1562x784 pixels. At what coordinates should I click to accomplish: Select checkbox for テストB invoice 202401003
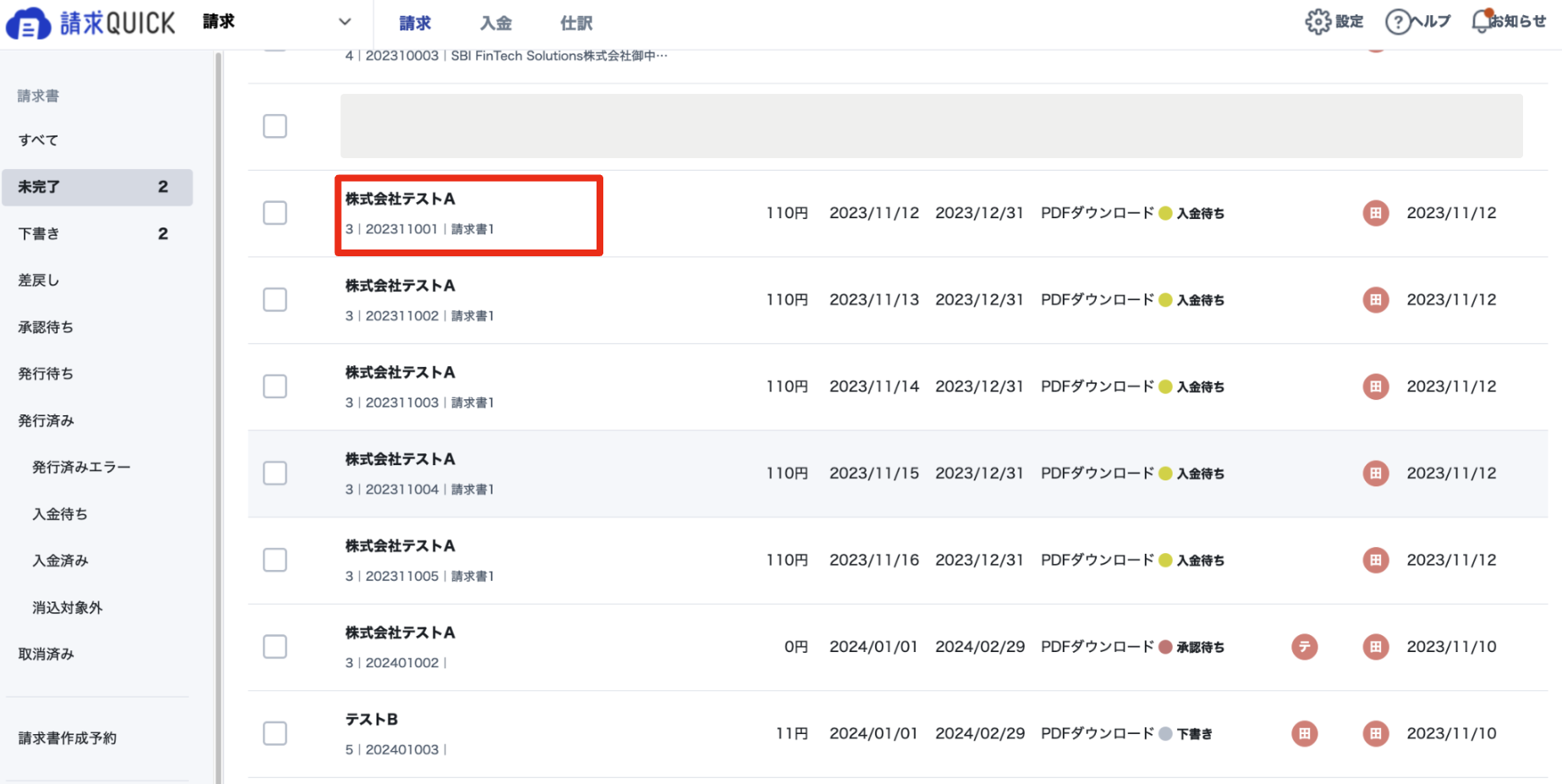pos(275,733)
